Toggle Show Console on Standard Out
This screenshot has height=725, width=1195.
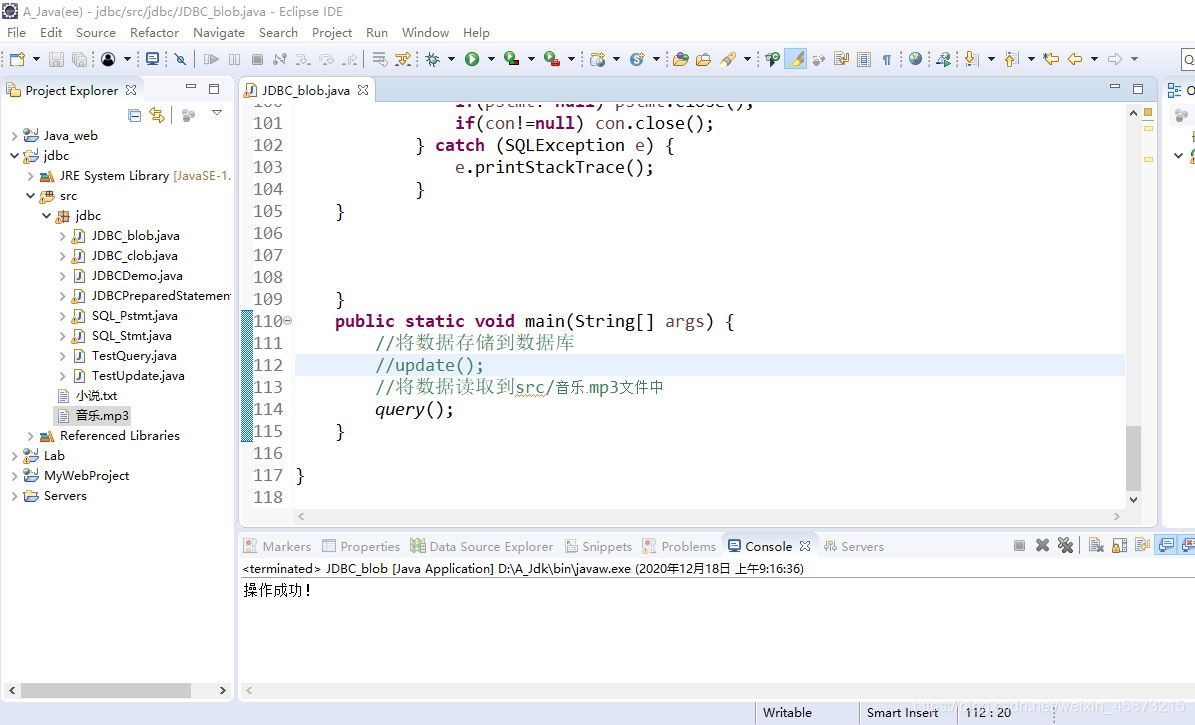point(1166,545)
